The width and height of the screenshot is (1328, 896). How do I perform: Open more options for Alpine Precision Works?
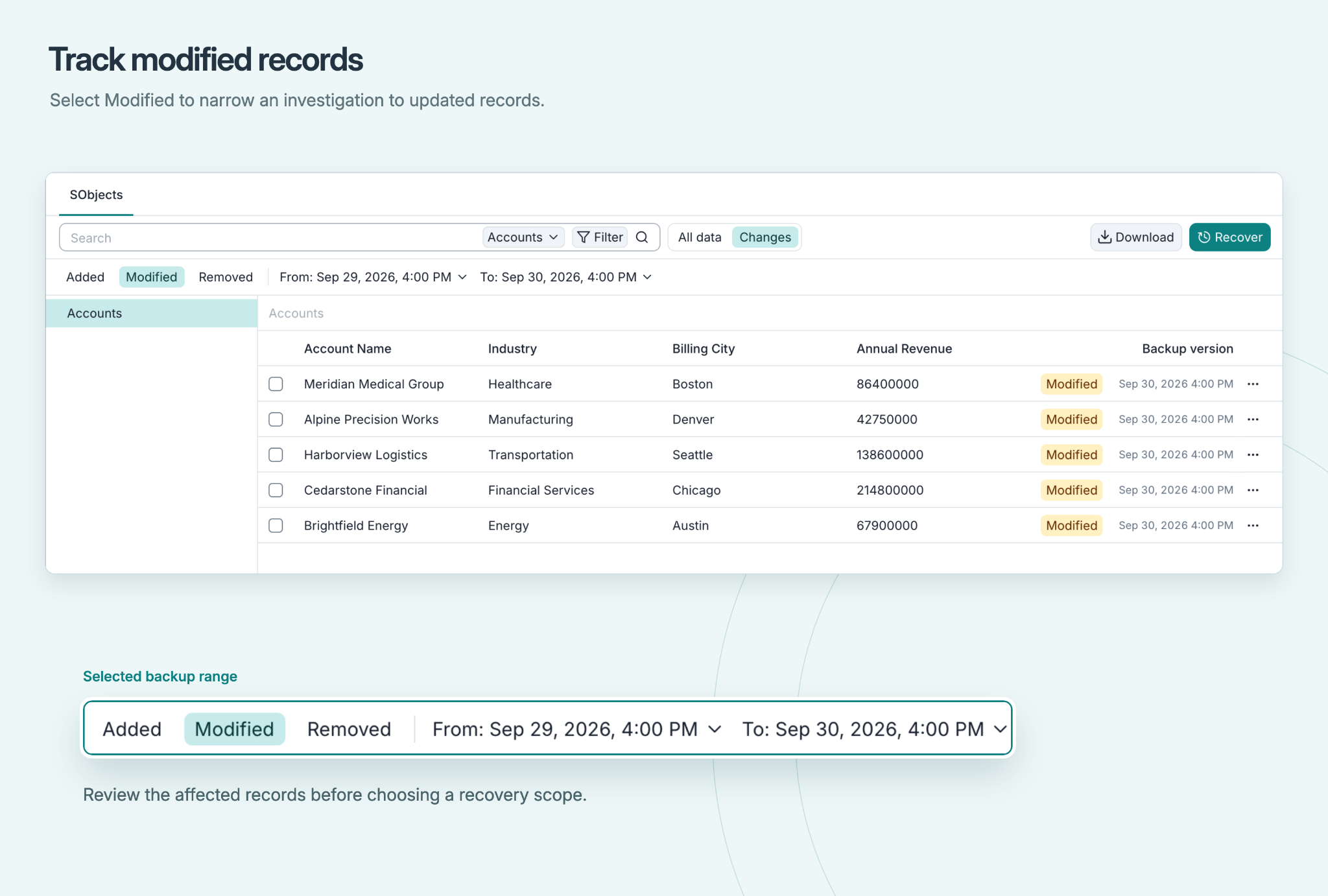tap(1253, 419)
